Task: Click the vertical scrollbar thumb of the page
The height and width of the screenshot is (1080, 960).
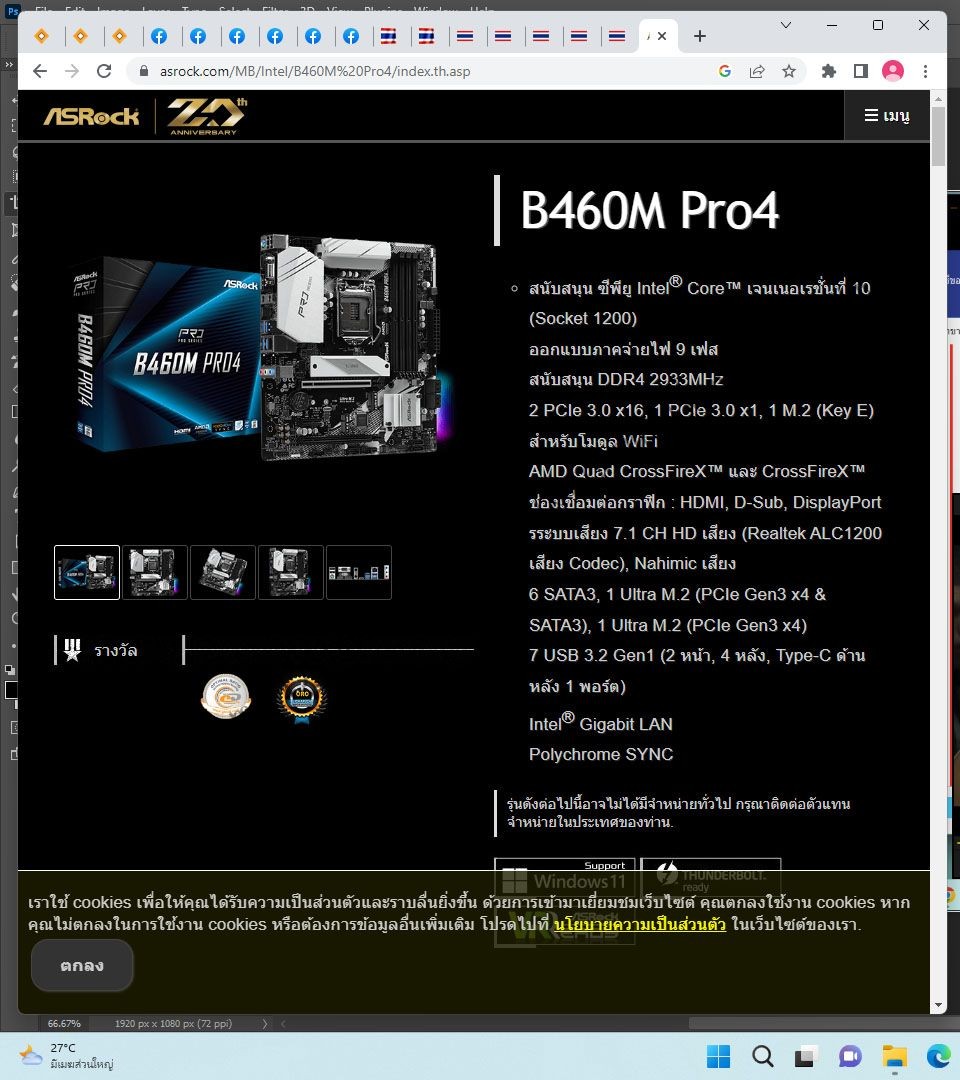Action: tap(939, 136)
